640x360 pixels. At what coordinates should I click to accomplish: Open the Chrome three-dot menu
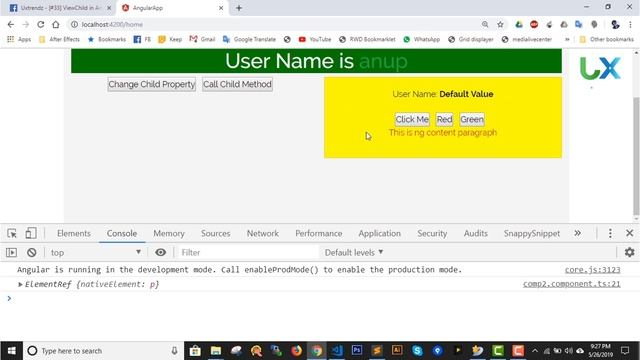click(x=630, y=24)
